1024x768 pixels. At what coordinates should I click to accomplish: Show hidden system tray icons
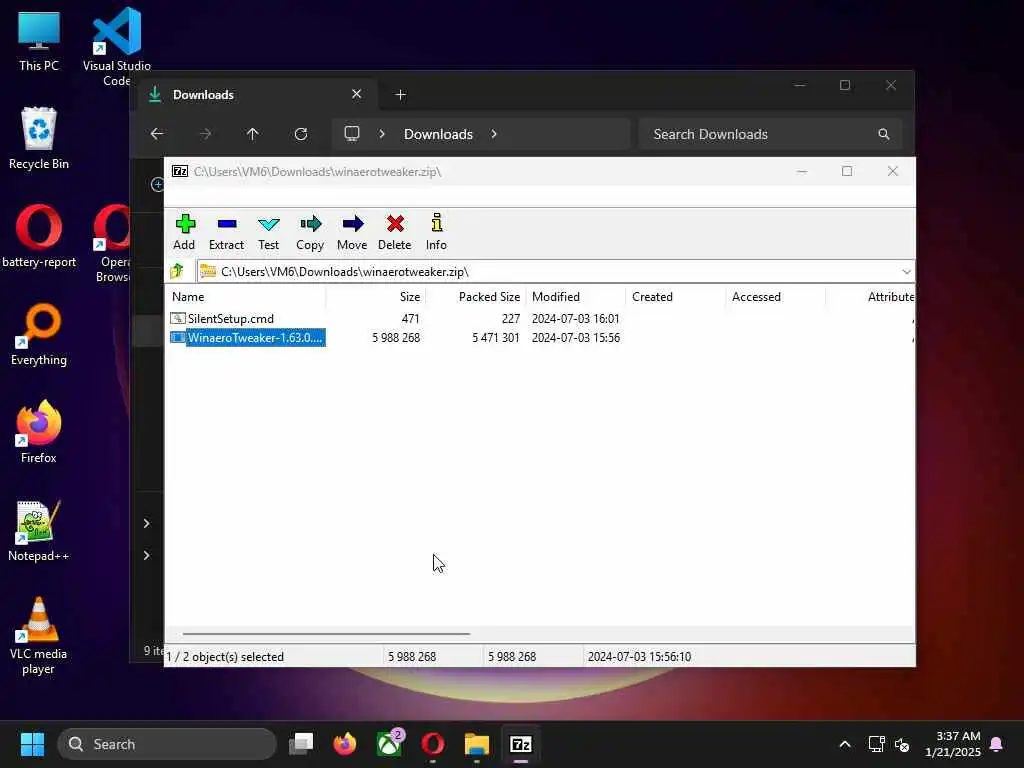tap(844, 744)
